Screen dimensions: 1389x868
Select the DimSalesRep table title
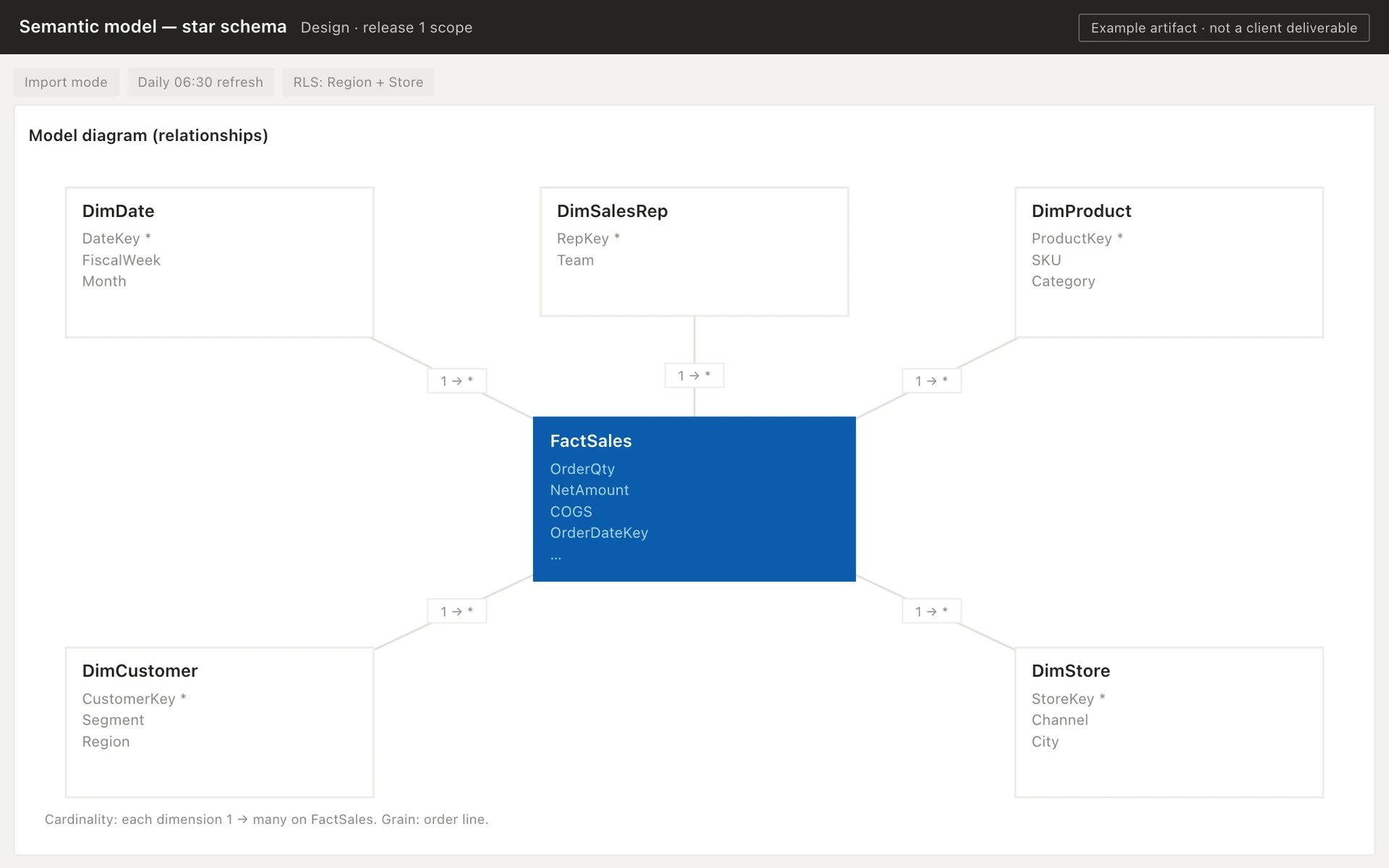coord(612,211)
